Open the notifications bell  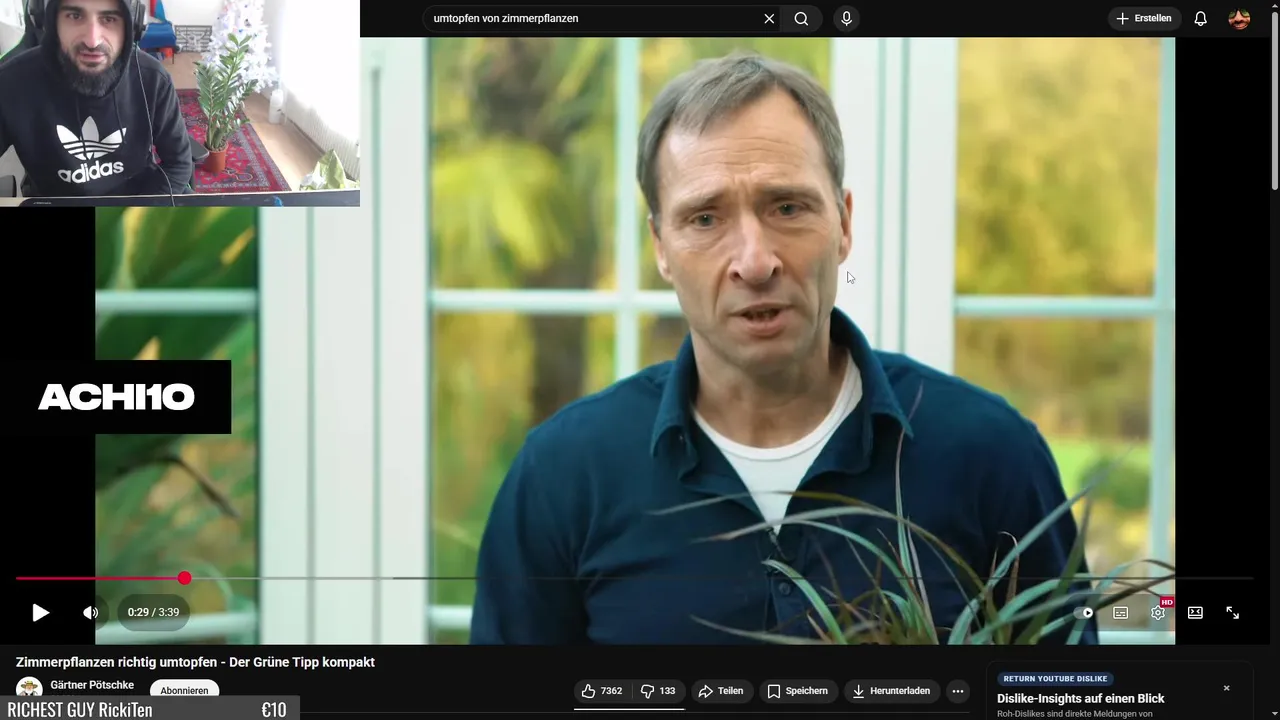point(1201,18)
